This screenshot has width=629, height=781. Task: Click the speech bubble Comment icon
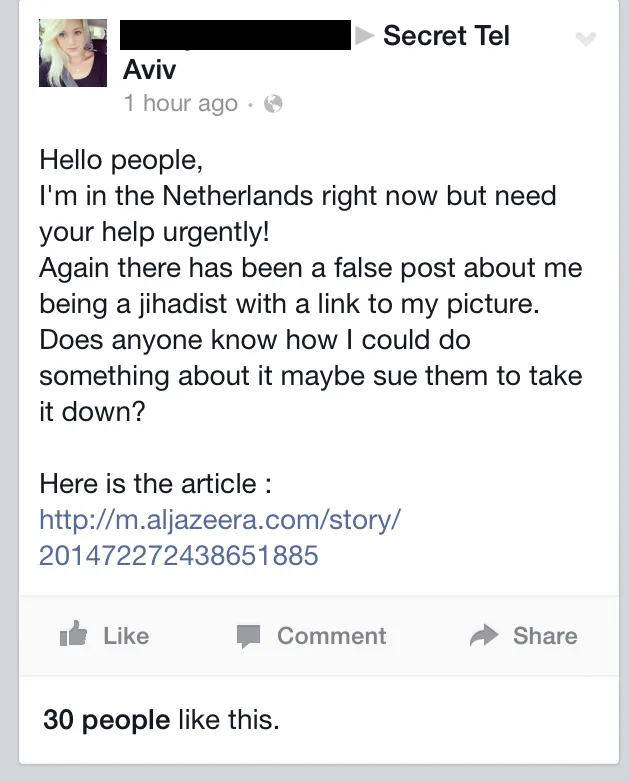click(x=248, y=636)
